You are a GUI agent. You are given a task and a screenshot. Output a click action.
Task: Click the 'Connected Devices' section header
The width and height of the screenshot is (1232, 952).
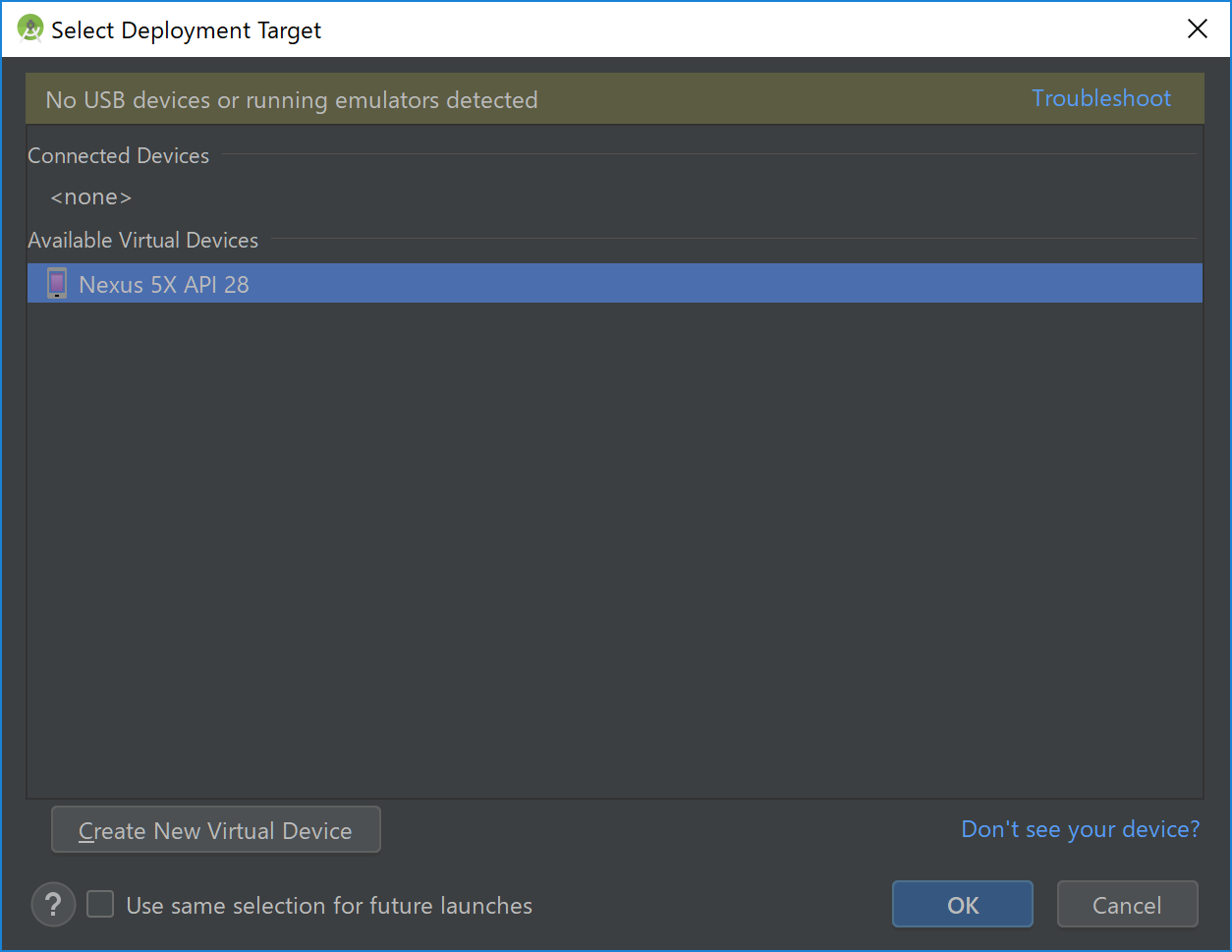point(118,156)
